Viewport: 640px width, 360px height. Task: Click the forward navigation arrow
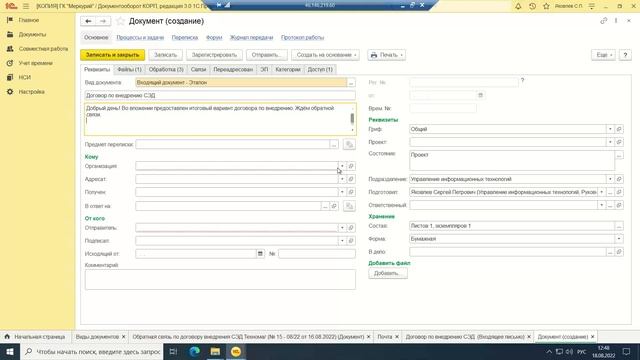(x=103, y=21)
